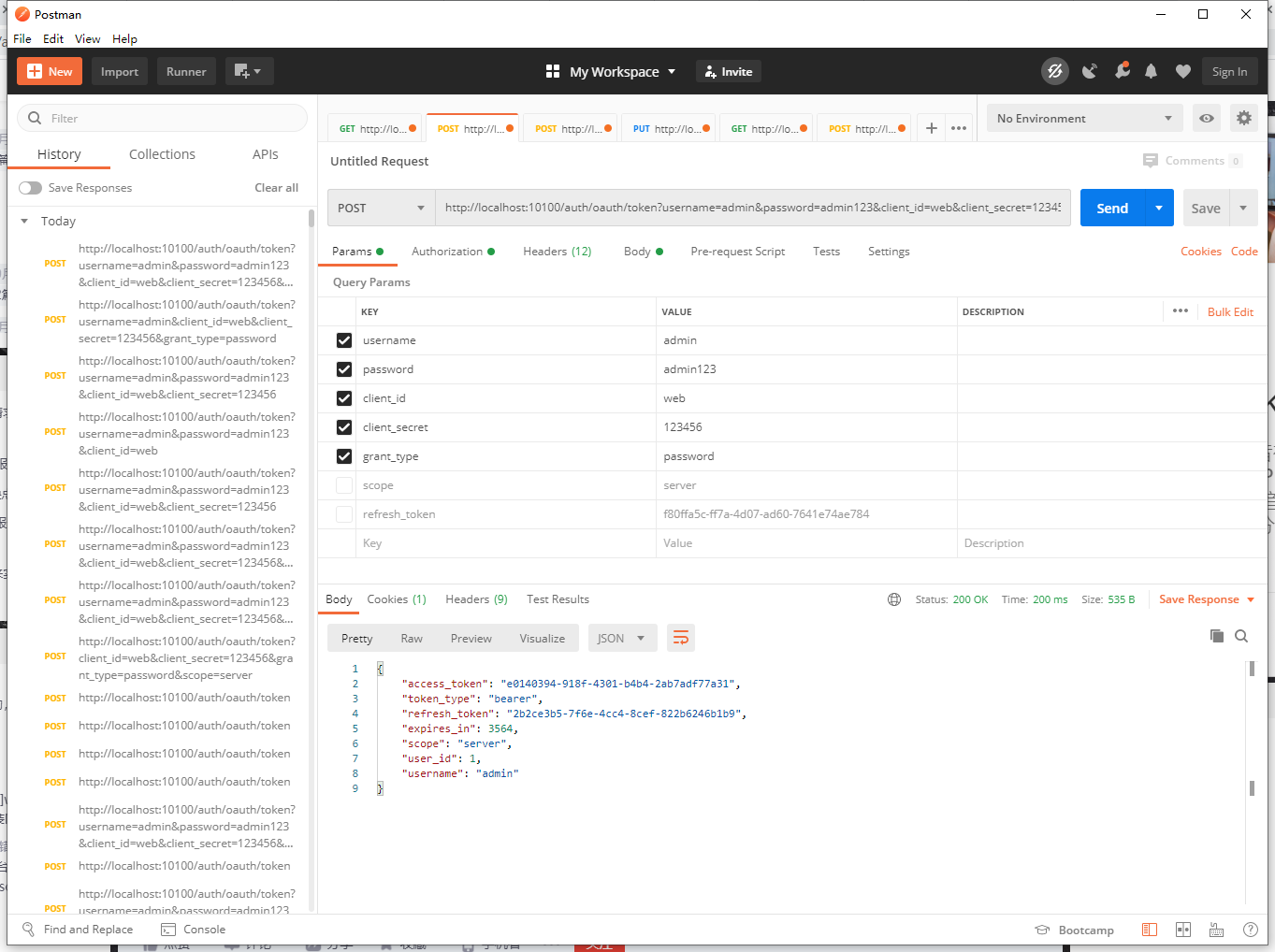This screenshot has height=952, width=1275.
Task: Click the heart icon in the header
Action: click(x=1182, y=71)
